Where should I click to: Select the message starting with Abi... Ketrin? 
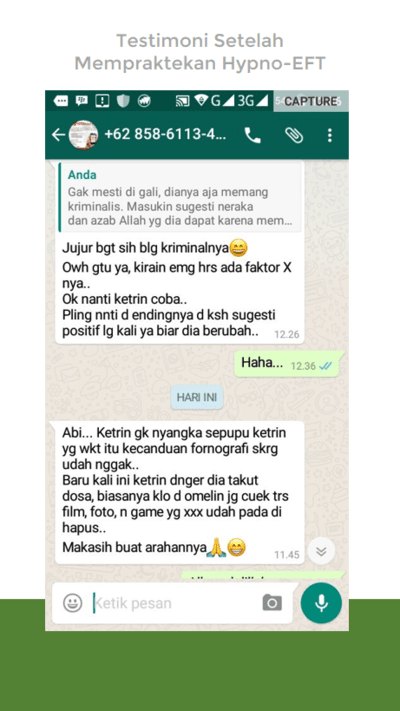click(177, 492)
